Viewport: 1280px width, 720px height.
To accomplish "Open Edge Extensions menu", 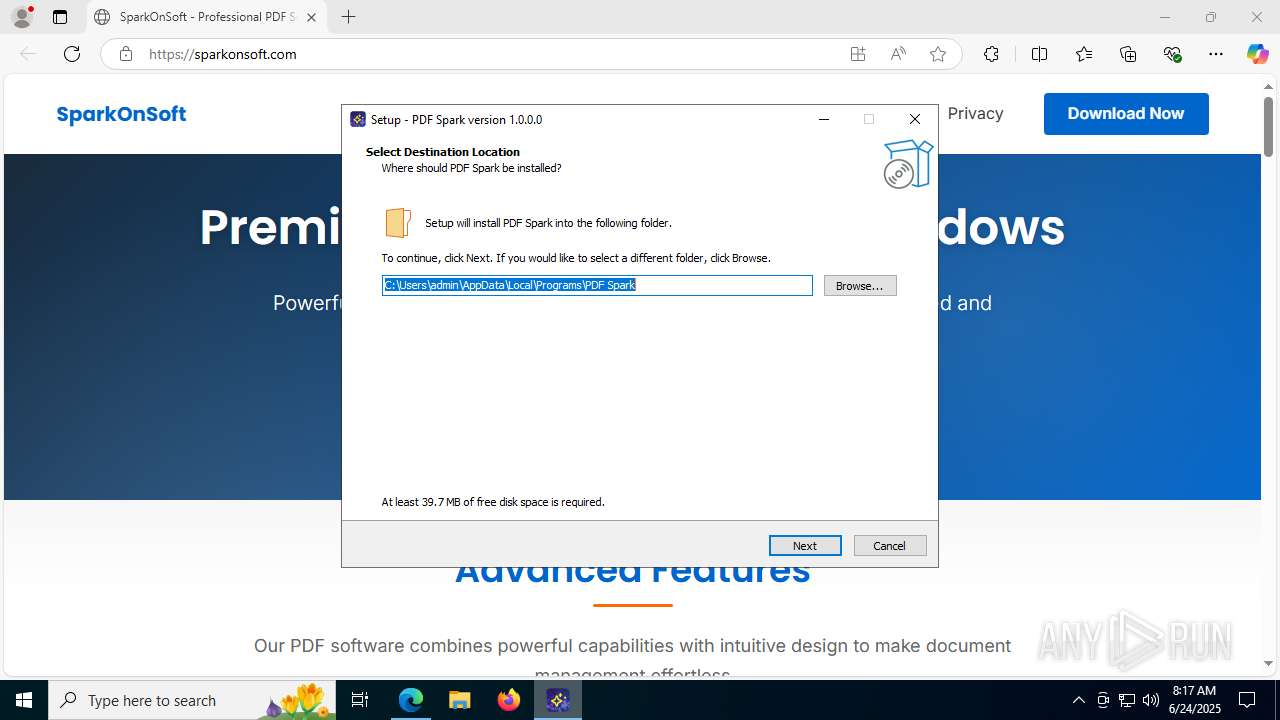I will tap(991, 54).
